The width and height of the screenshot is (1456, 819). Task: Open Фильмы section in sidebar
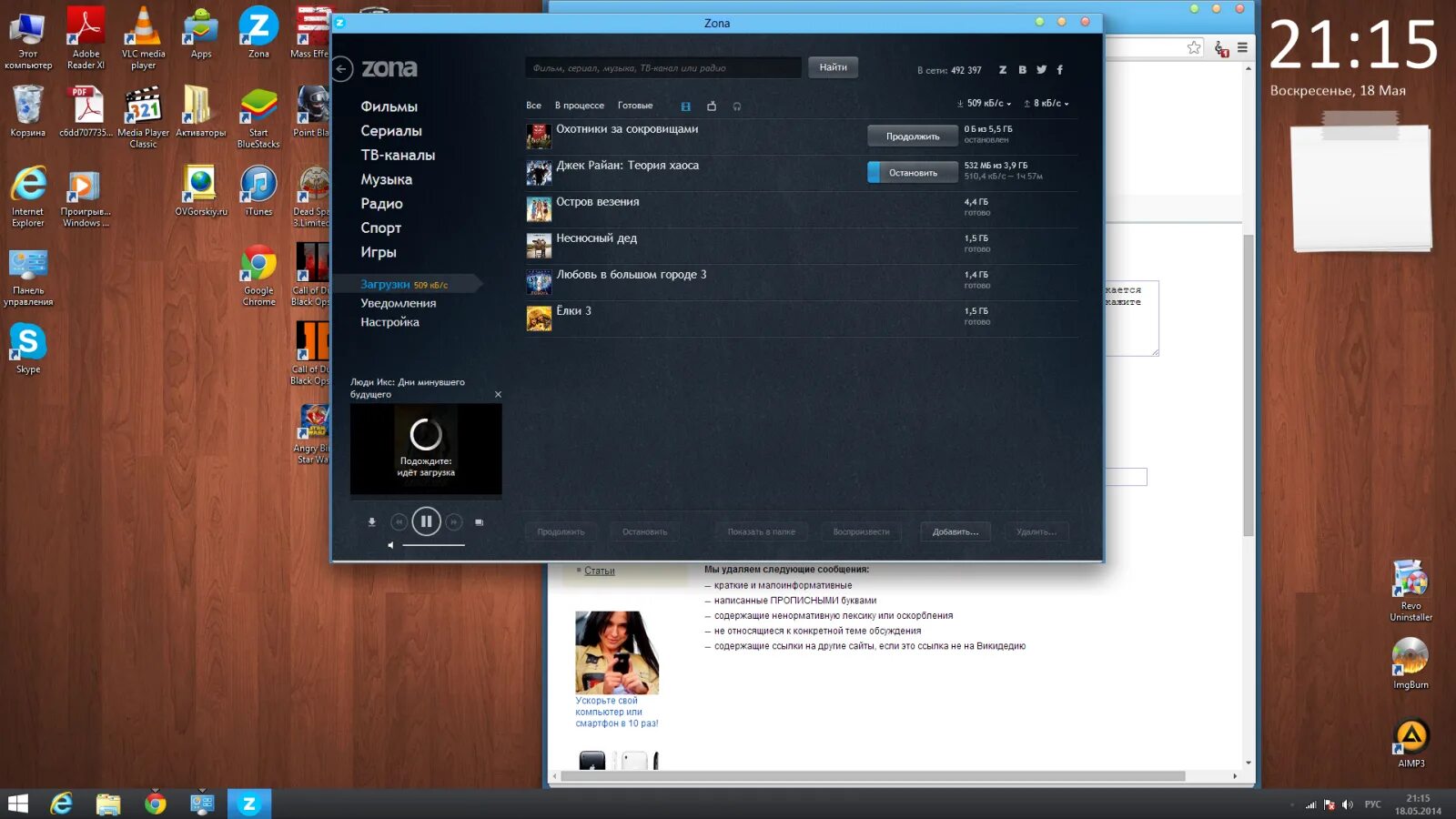pos(389,106)
